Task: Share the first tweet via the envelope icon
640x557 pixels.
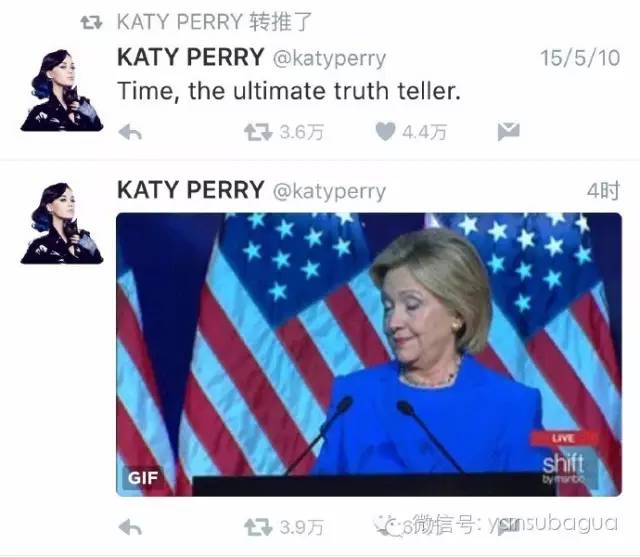Action: click(x=509, y=131)
